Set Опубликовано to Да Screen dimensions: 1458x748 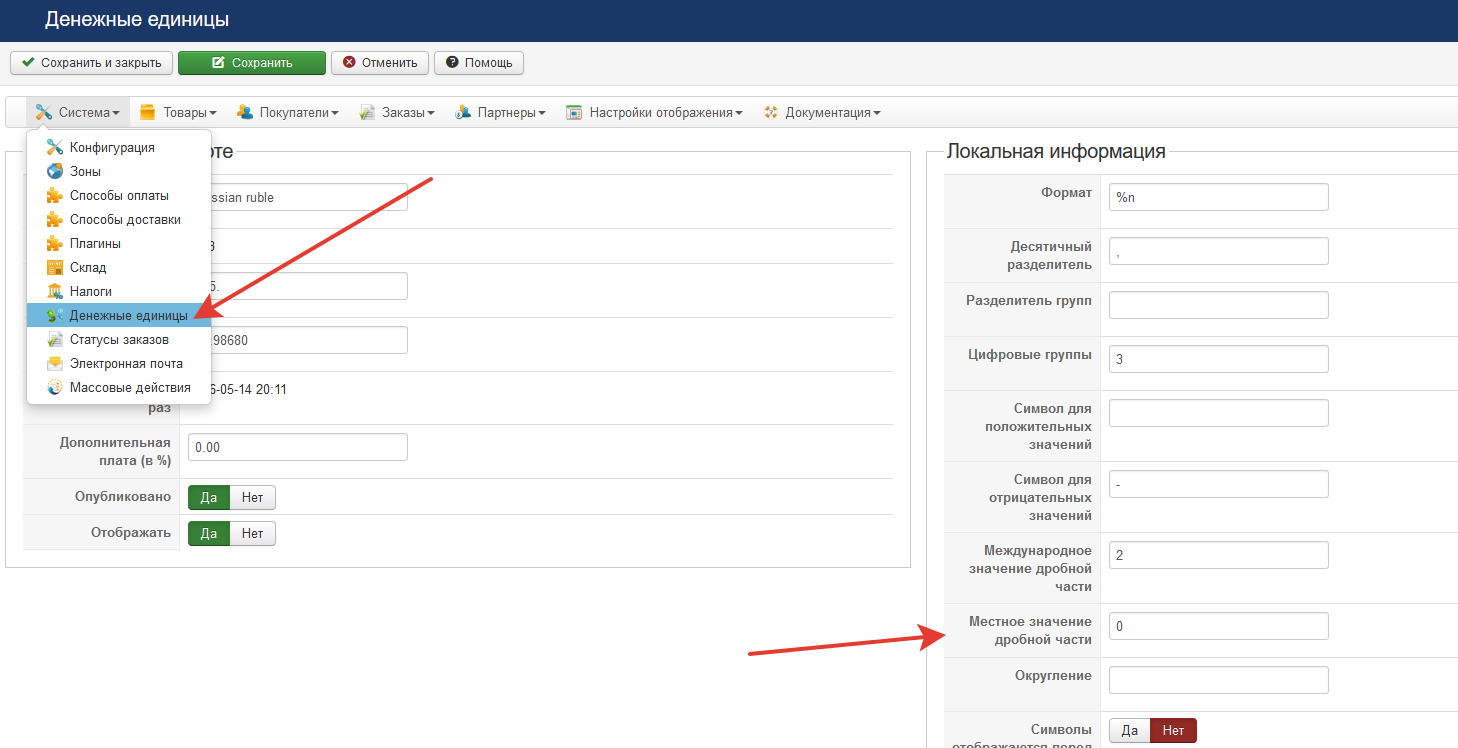tap(209, 497)
